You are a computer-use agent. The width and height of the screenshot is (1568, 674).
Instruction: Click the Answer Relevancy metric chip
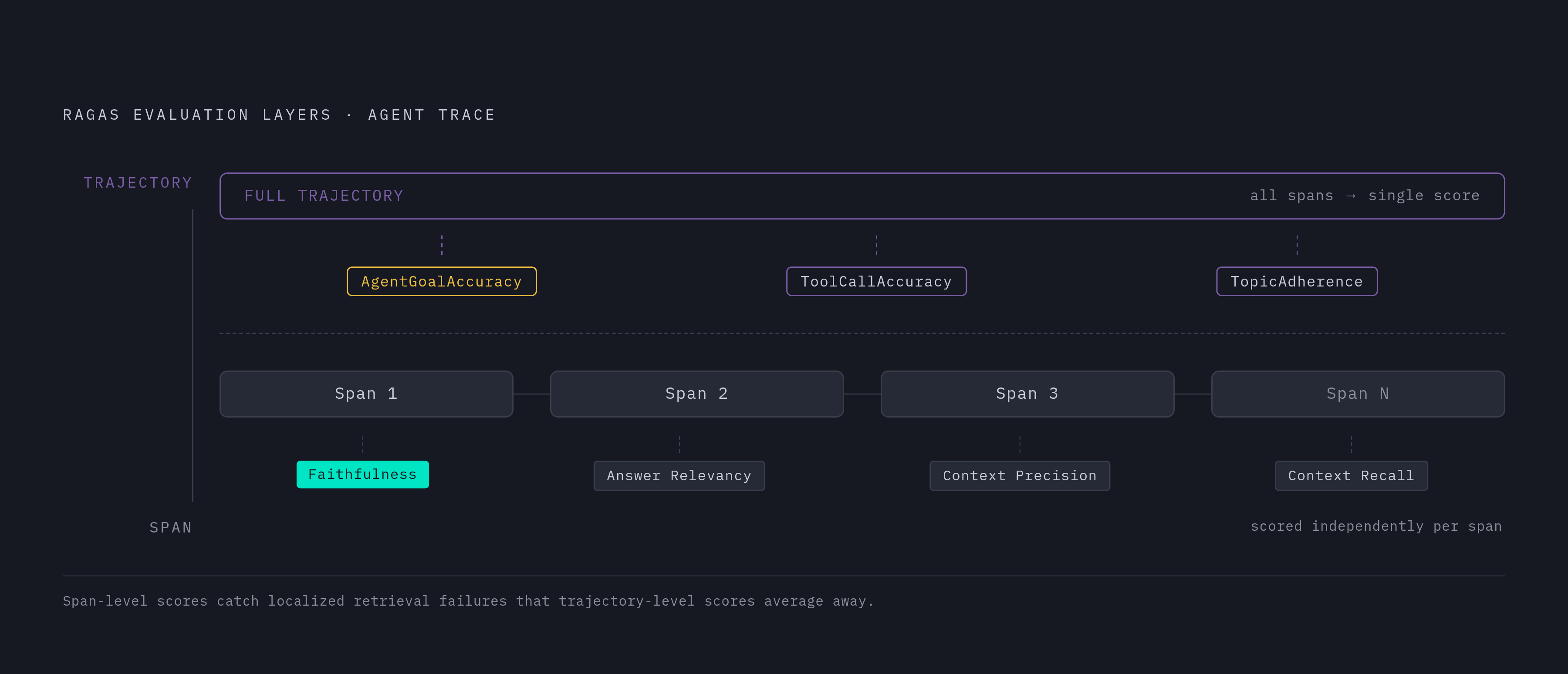point(679,476)
